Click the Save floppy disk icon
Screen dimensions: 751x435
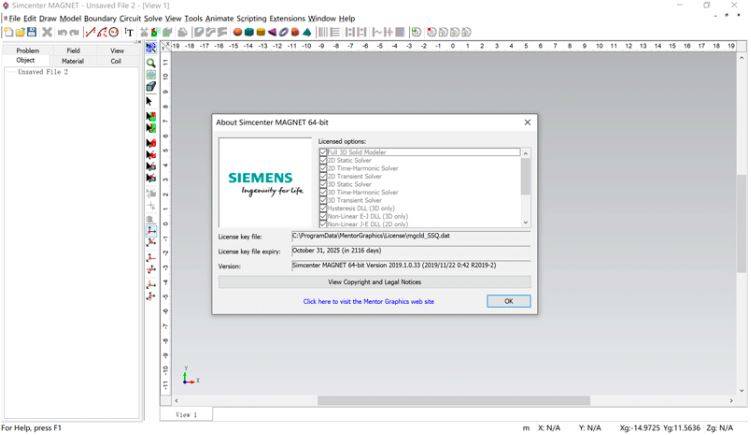[x=32, y=32]
